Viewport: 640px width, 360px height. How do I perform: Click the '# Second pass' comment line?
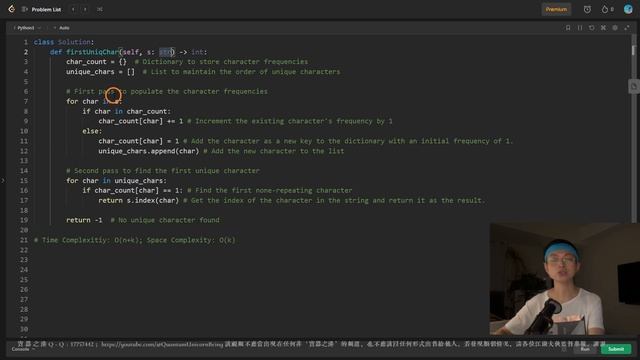pyautogui.click(x=163, y=171)
